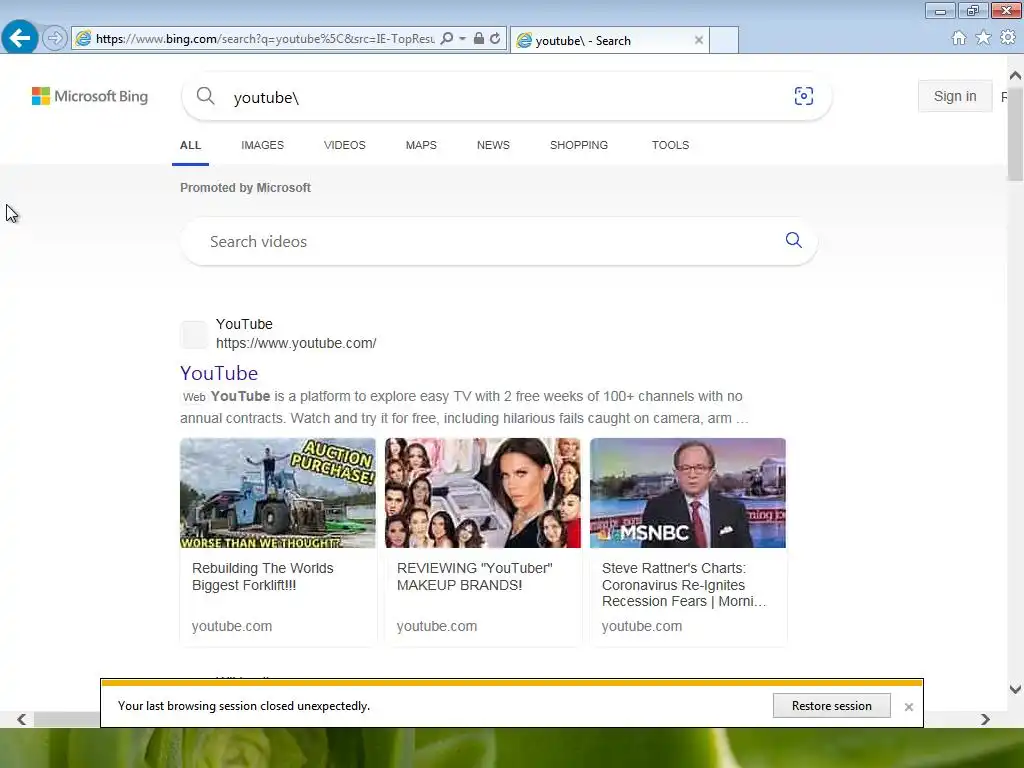Select the ALL results tab
This screenshot has width=1024, height=768.
pos(190,145)
